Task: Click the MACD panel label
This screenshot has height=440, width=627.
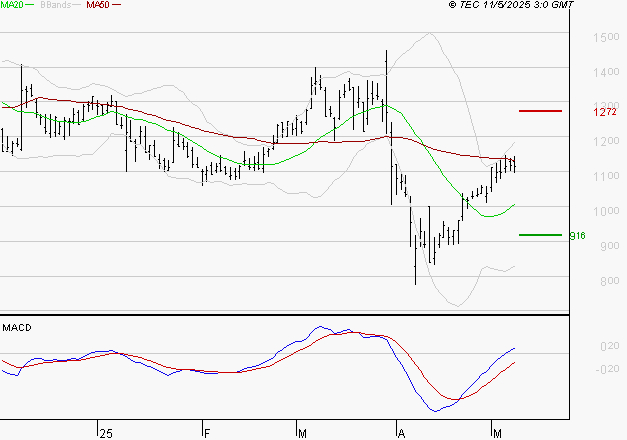Action: [17, 328]
